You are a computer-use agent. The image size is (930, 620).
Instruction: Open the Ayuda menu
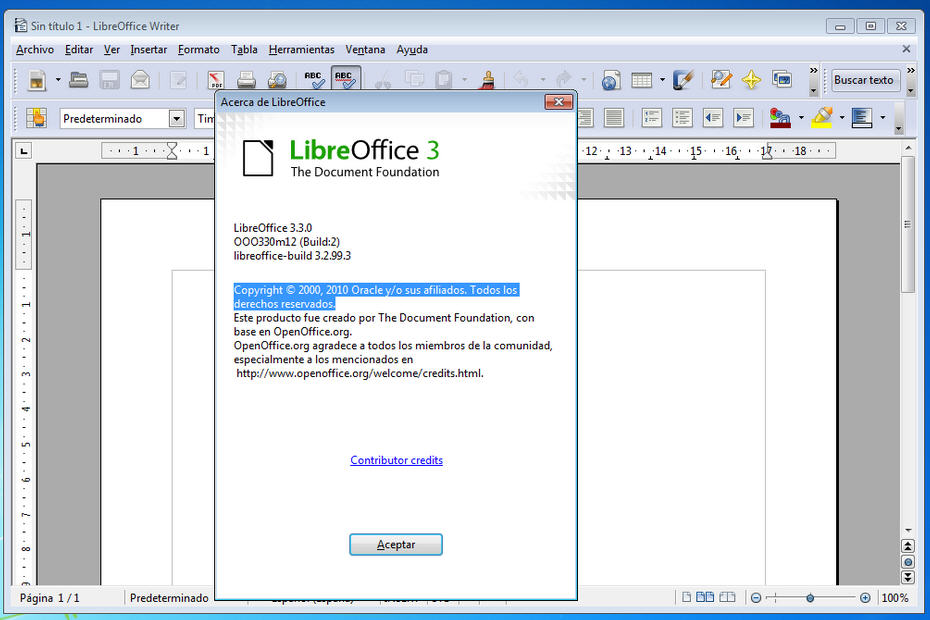click(412, 50)
